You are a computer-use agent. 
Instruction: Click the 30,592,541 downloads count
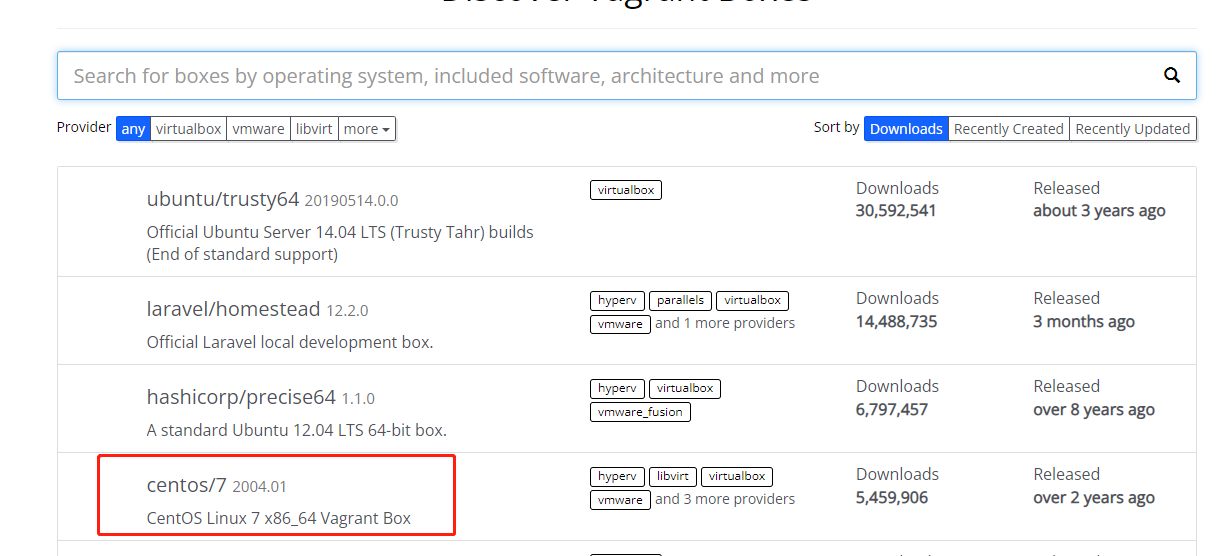896,211
